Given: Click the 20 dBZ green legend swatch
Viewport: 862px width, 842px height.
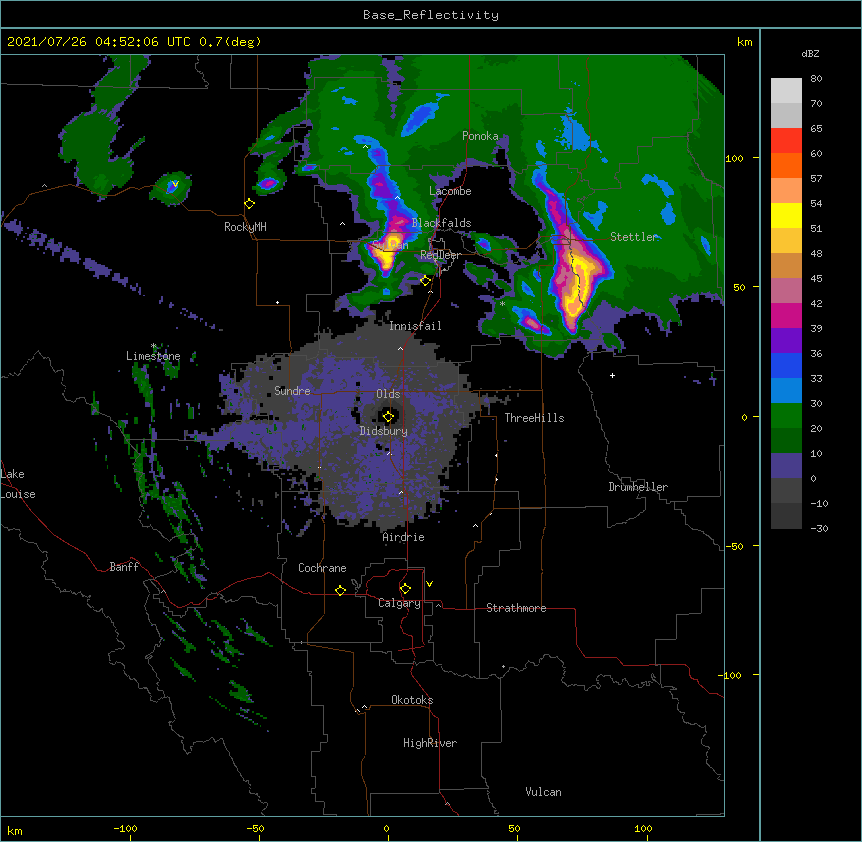Looking at the screenshot, I should [x=786, y=416].
